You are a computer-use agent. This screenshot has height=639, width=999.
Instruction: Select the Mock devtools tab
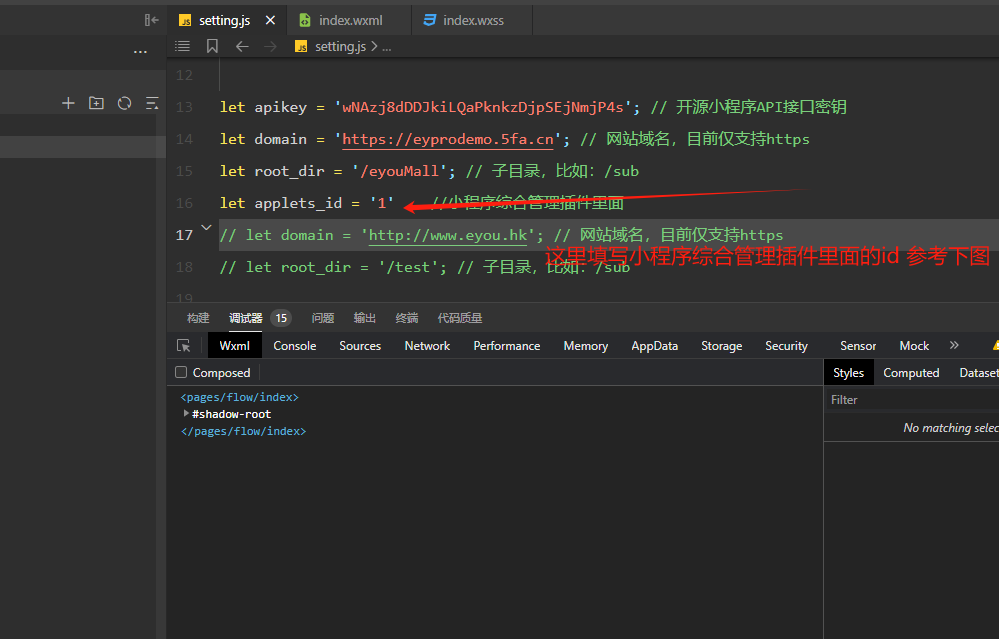coord(914,346)
